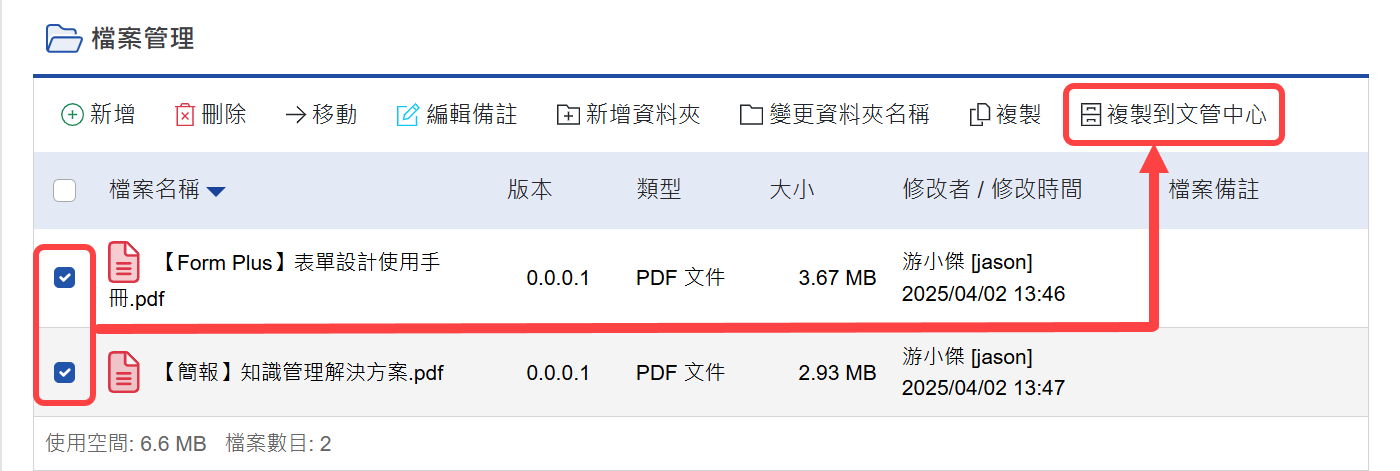Click sort arrow beside 檔案名稱
This screenshot has width=1400, height=471.
coord(216,191)
